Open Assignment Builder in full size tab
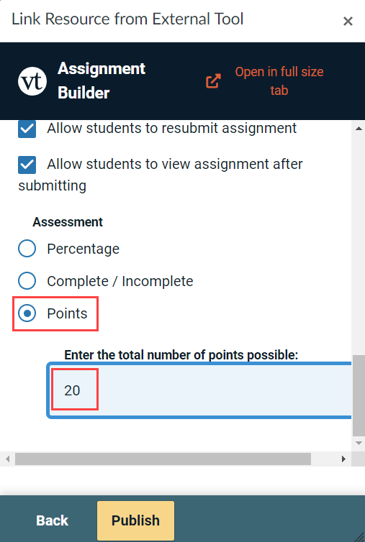 pos(279,81)
